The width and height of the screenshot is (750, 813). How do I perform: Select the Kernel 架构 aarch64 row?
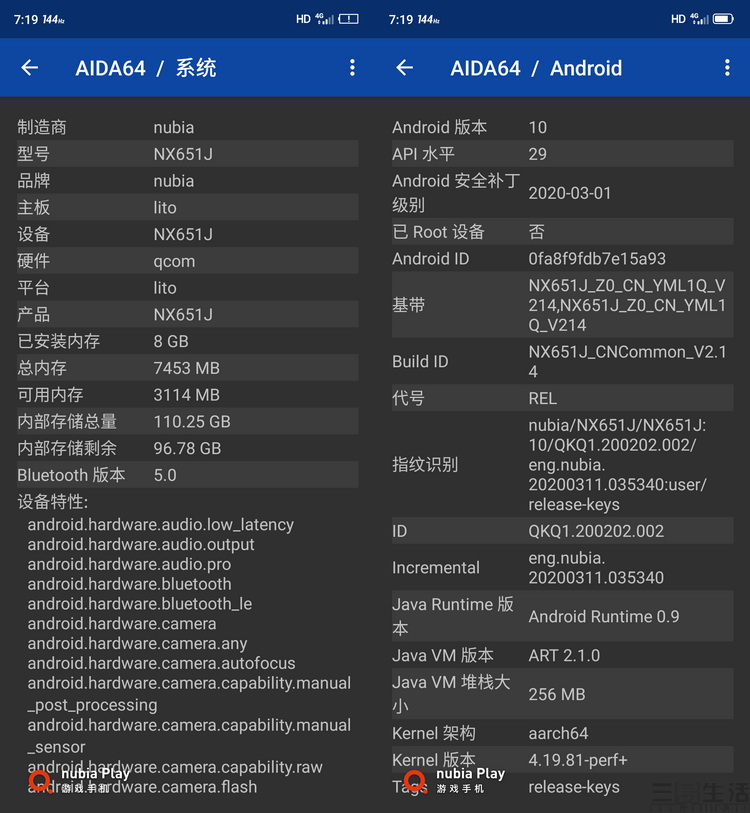(x=562, y=733)
